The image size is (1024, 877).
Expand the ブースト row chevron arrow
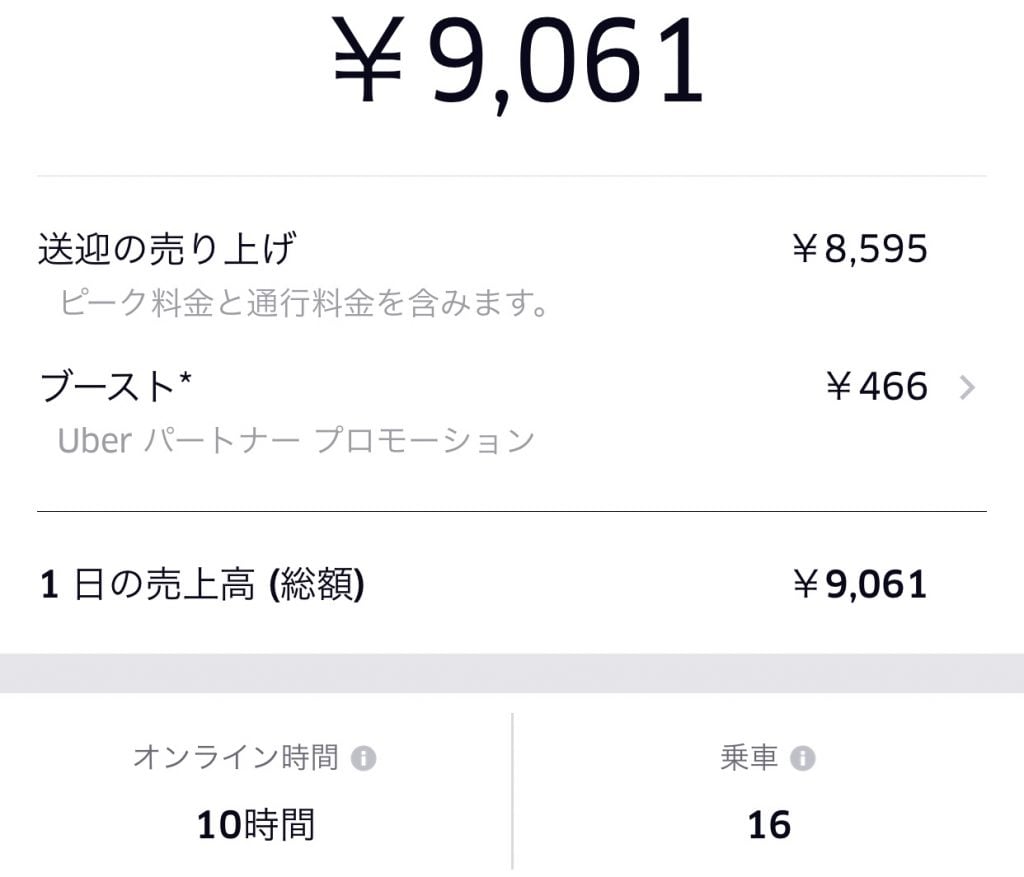click(966, 388)
